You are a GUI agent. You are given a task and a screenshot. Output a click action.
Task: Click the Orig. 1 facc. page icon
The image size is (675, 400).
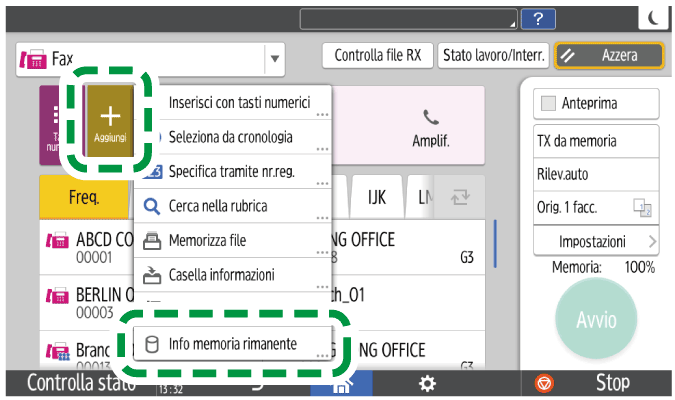pos(641,207)
